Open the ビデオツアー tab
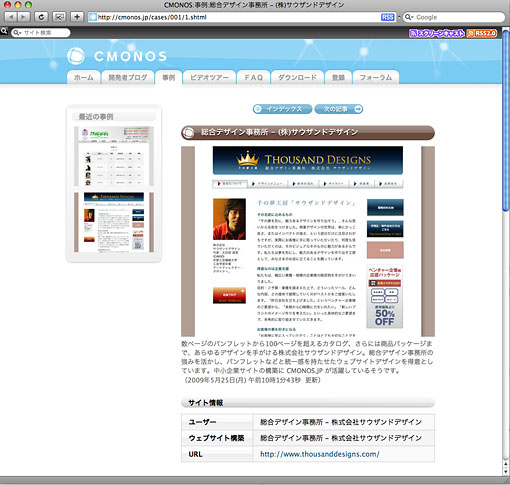 [209, 77]
